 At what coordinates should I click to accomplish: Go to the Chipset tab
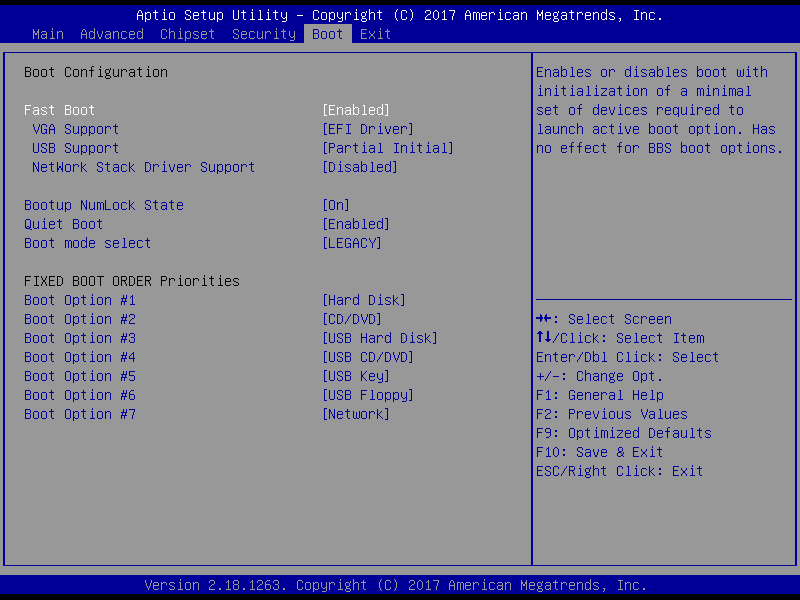tap(188, 34)
